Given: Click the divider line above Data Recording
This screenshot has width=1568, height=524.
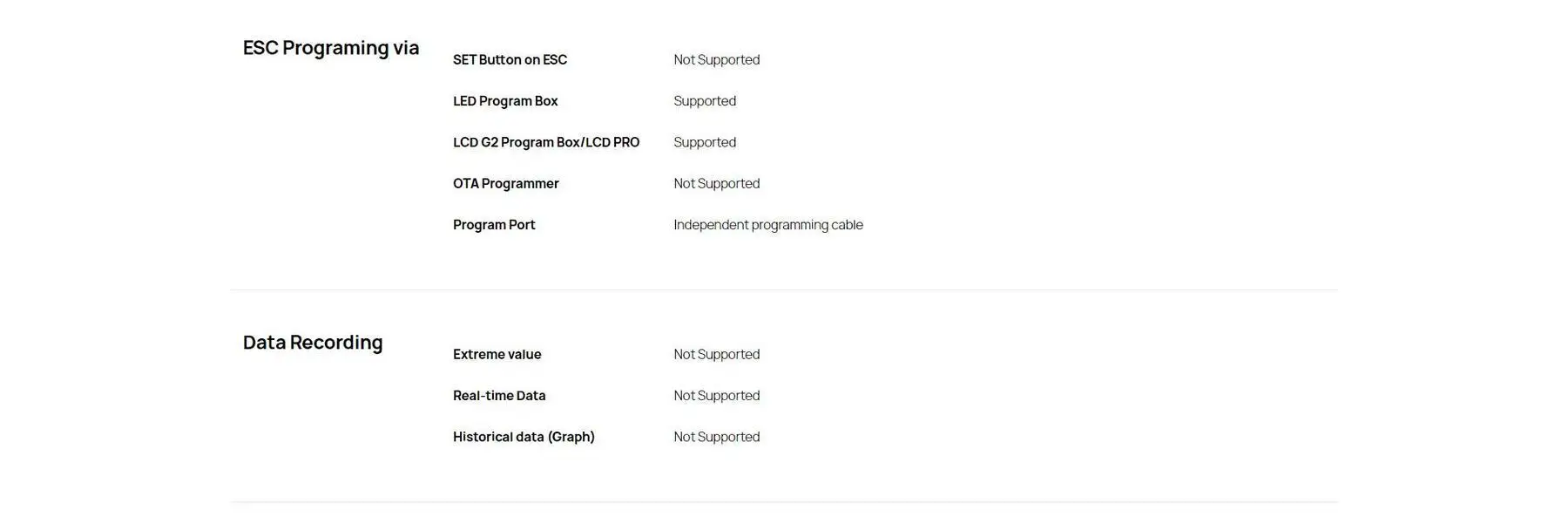Looking at the screenshot, I should pos(784,289).
